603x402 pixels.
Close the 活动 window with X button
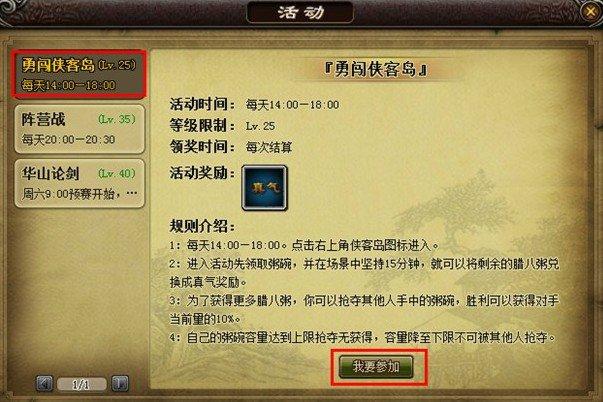coord(591,12)
